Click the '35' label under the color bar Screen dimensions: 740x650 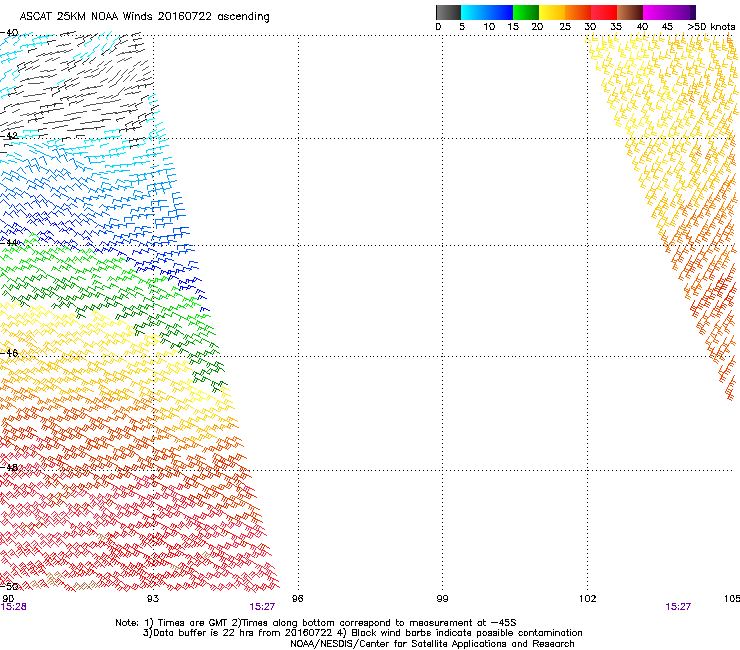(x=616, y=27)
